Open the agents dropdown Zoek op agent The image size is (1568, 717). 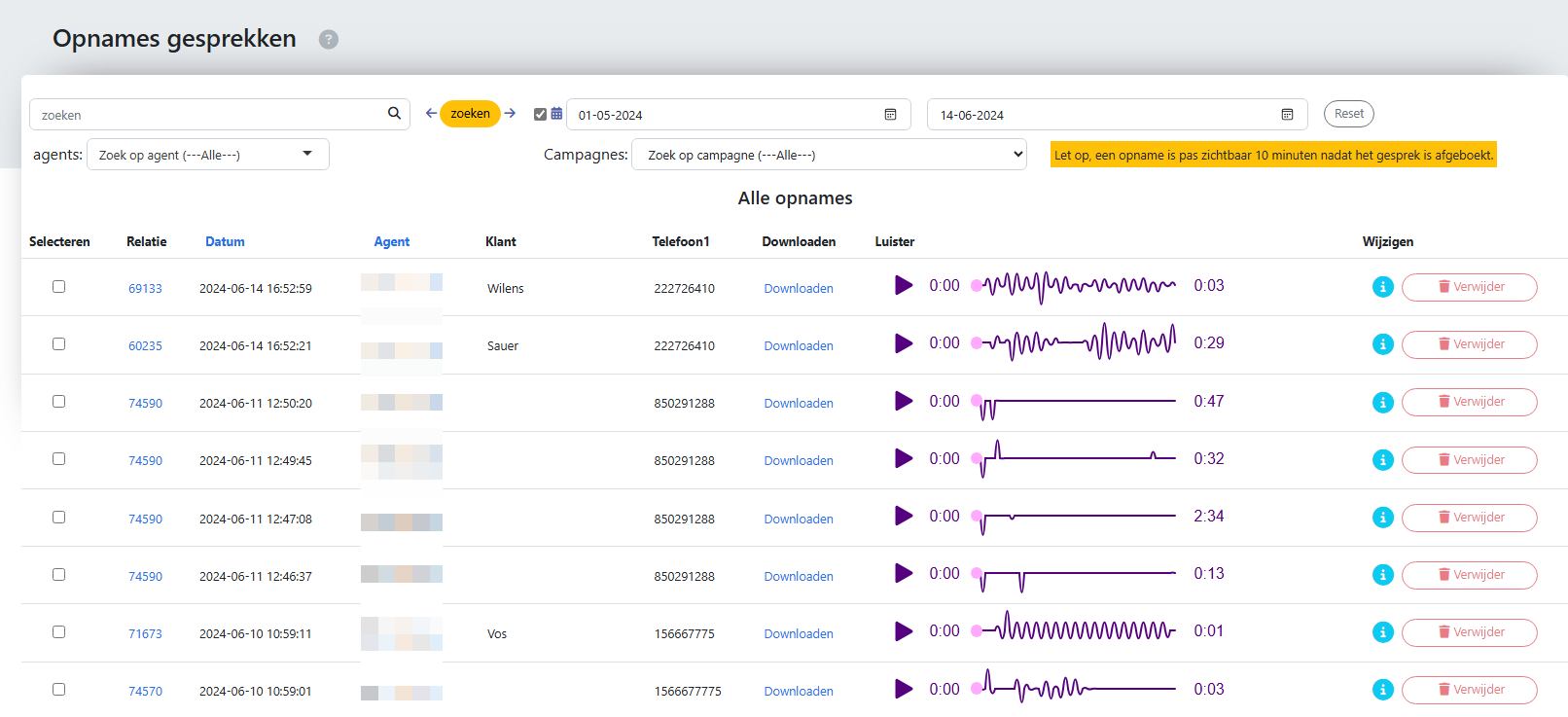pos(208,155)
